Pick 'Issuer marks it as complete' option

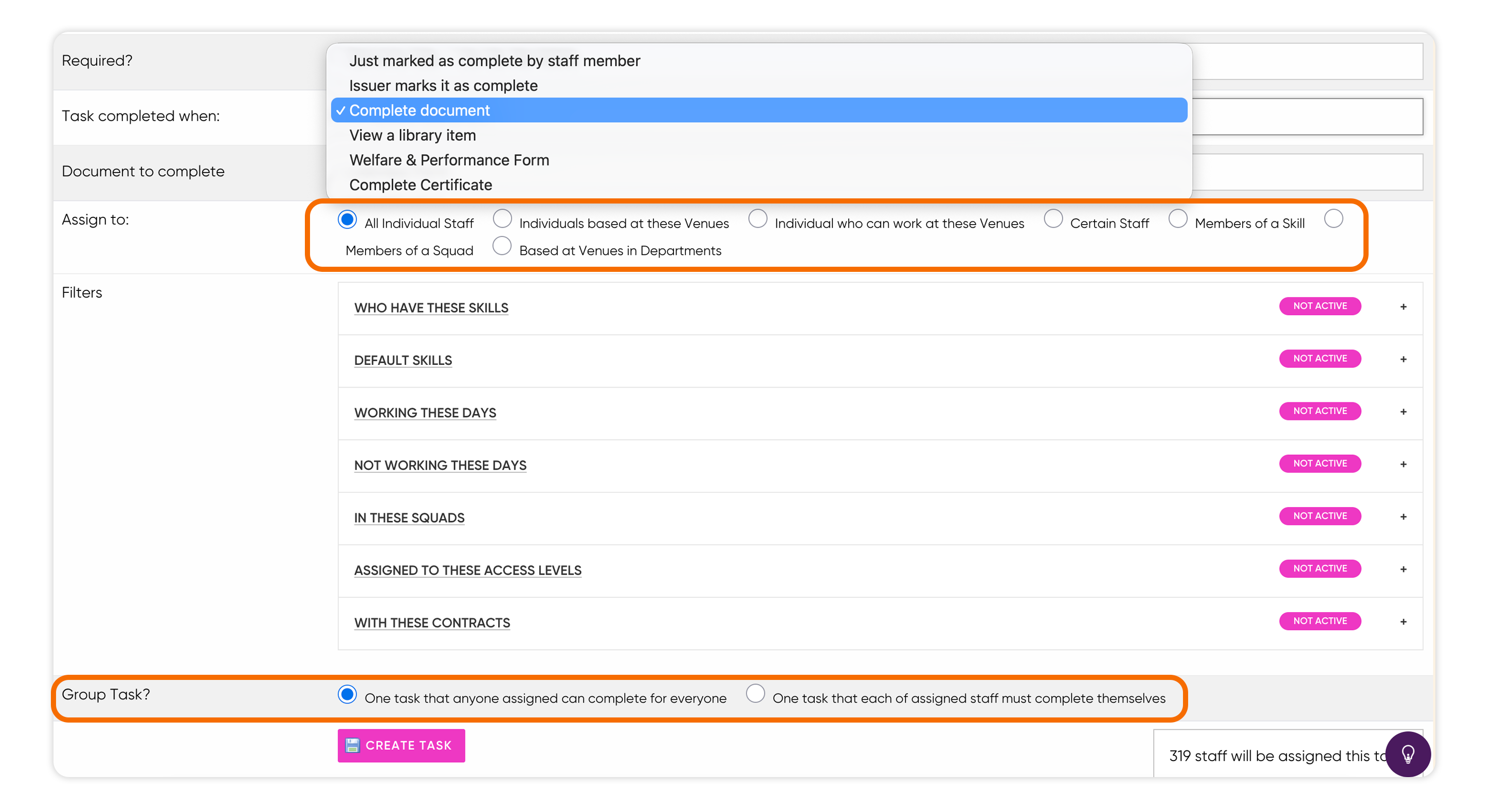pos(759,86)
